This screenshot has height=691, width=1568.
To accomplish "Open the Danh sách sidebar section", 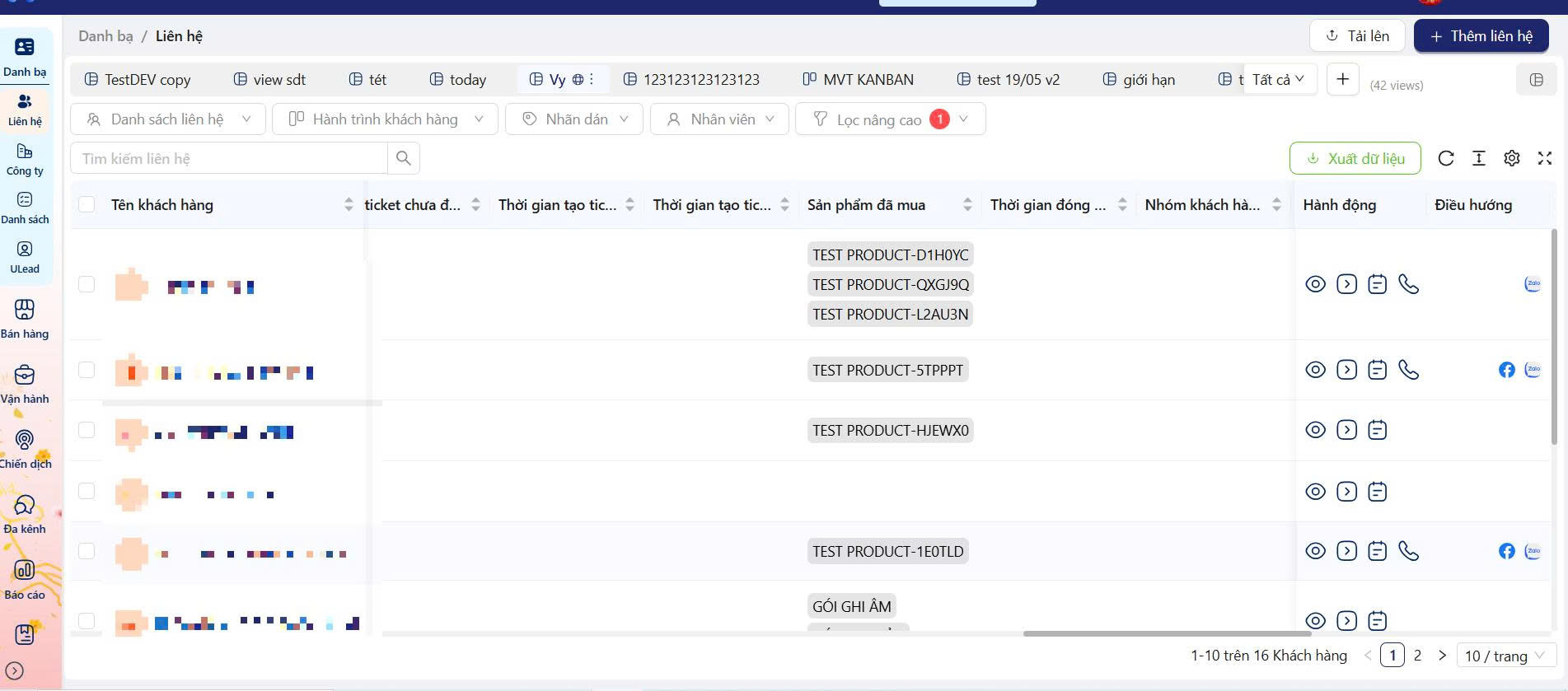I will (x=25, y=208).
